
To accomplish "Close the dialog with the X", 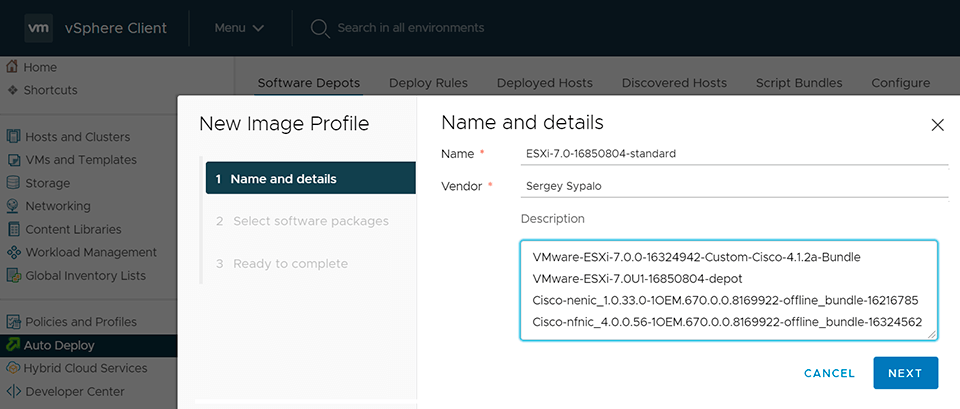I will pos(937,125).
